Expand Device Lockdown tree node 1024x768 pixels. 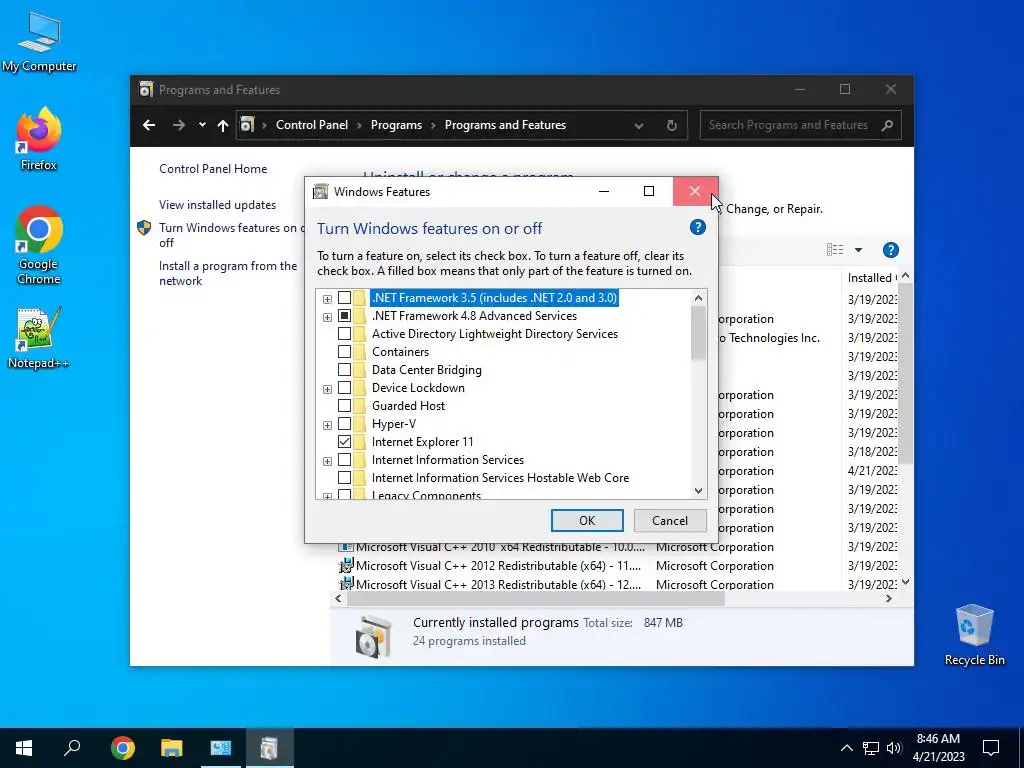(327, 389)
